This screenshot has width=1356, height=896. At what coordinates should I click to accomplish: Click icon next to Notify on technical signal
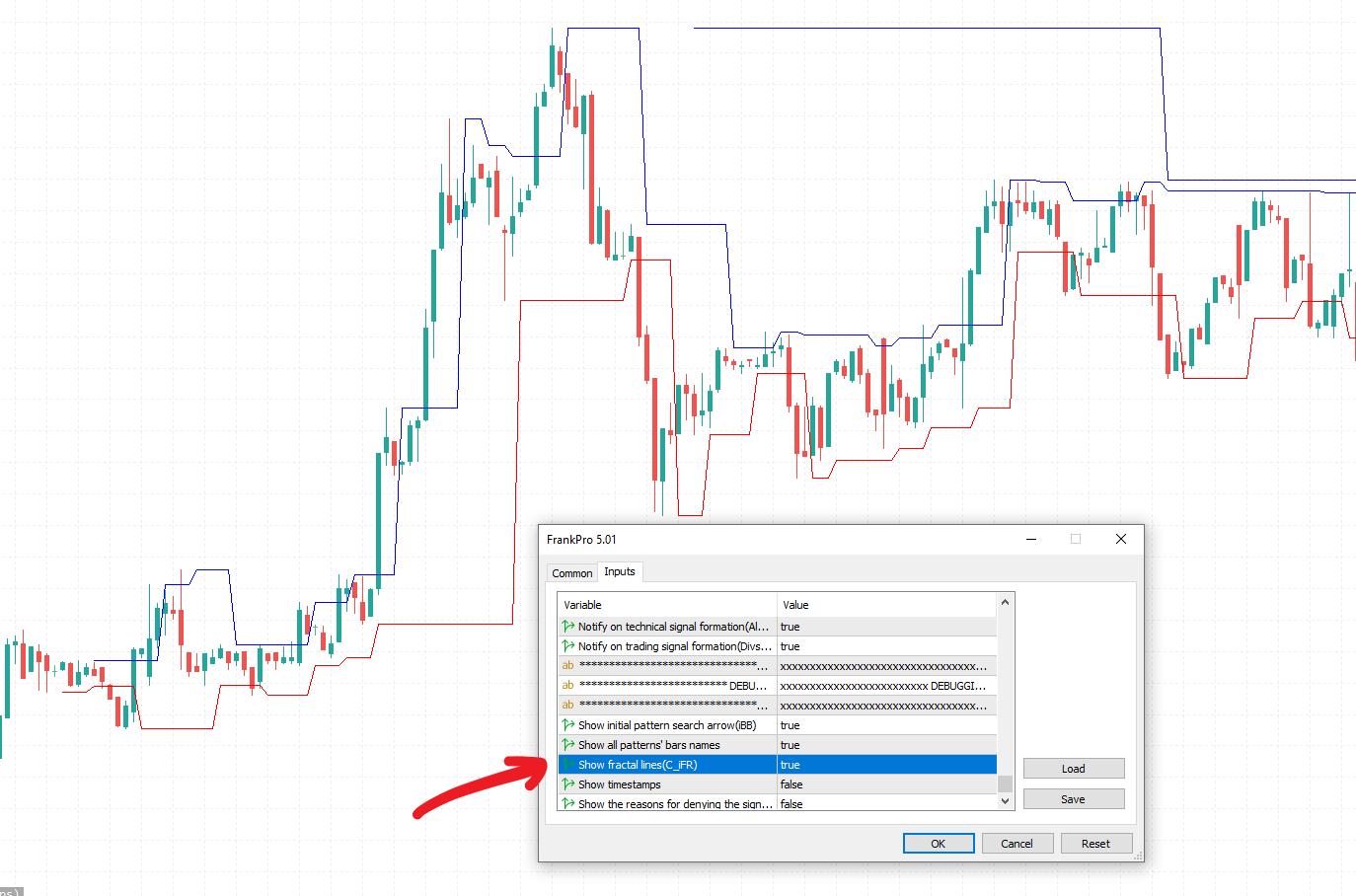[567, 627]
